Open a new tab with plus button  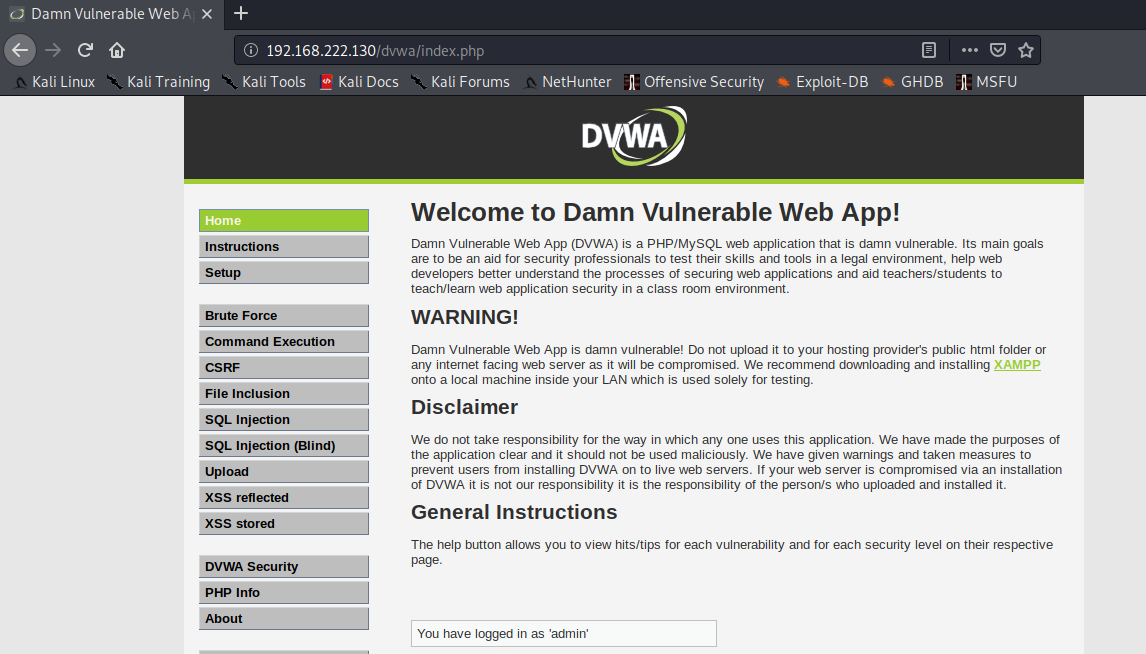coord(240,13)
